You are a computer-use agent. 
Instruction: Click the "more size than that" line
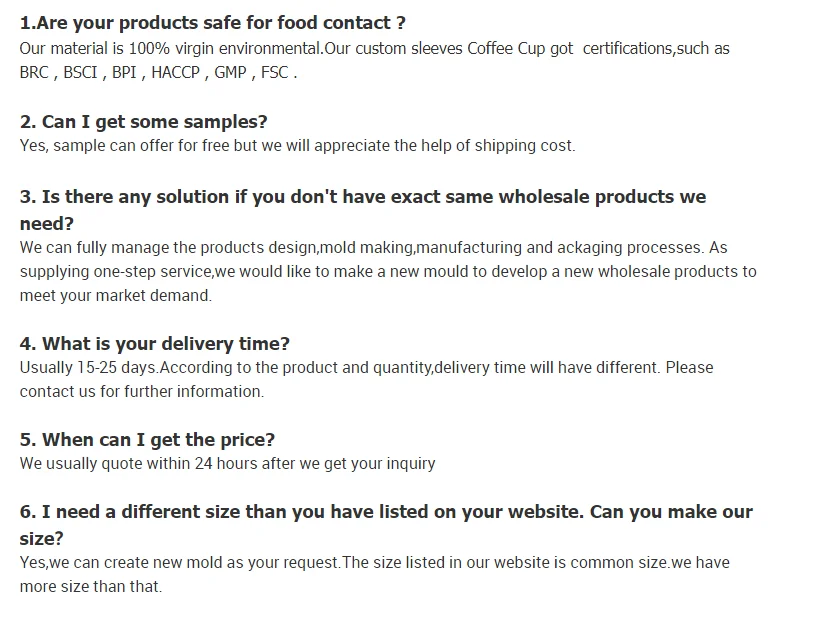(x=90, y=587)
